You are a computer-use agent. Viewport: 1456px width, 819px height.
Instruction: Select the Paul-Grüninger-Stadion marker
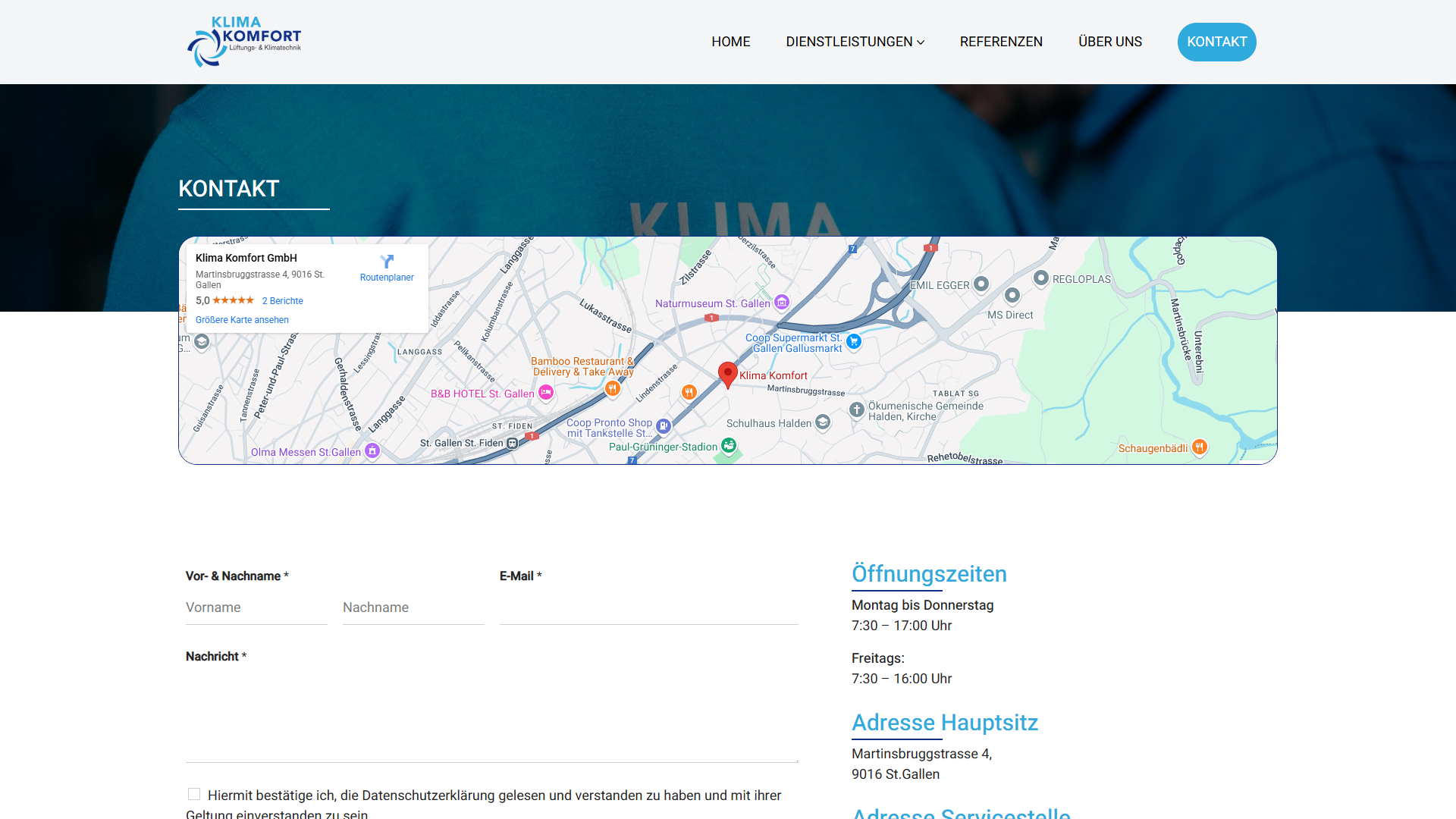[x=729, y=445]
